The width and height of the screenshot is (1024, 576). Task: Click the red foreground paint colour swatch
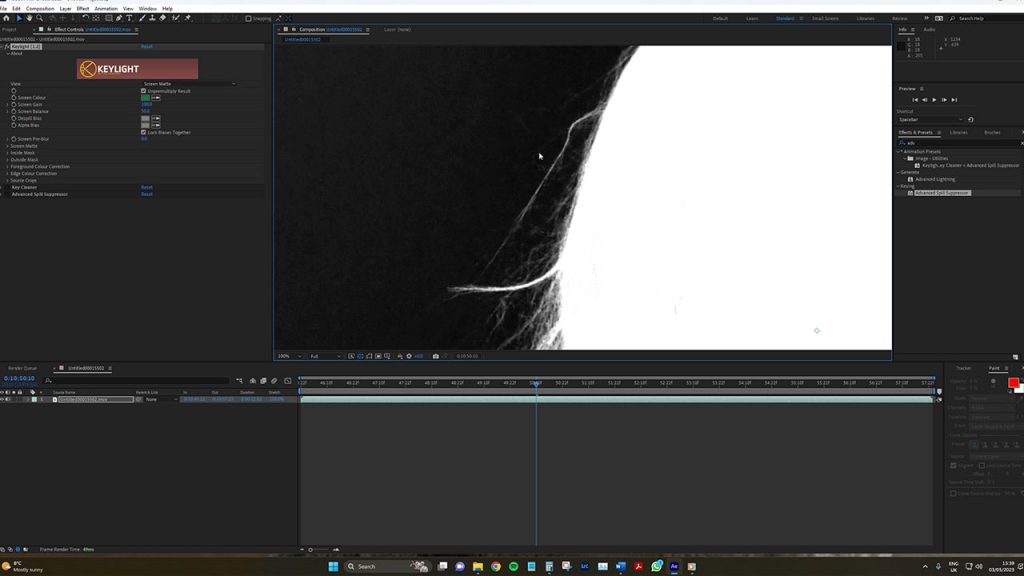[x=1013, y=383]
